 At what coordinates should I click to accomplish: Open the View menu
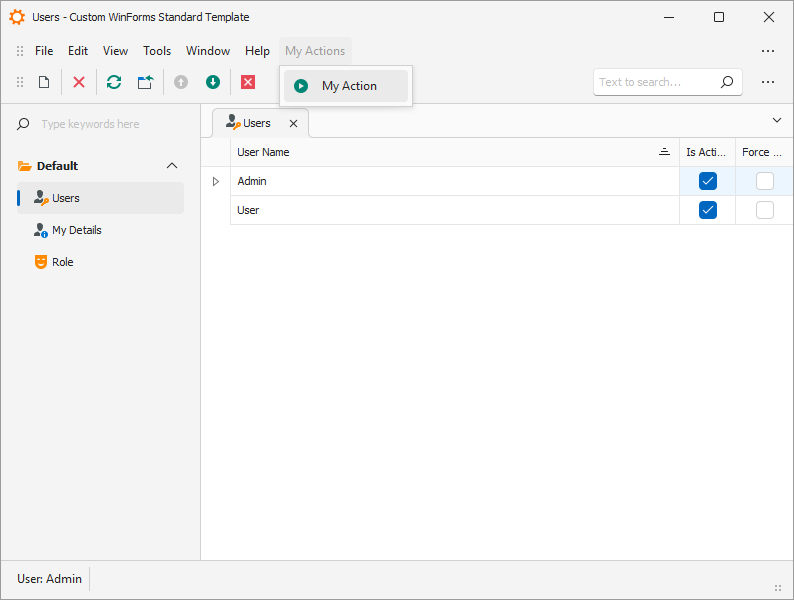(x=115, y=51)
